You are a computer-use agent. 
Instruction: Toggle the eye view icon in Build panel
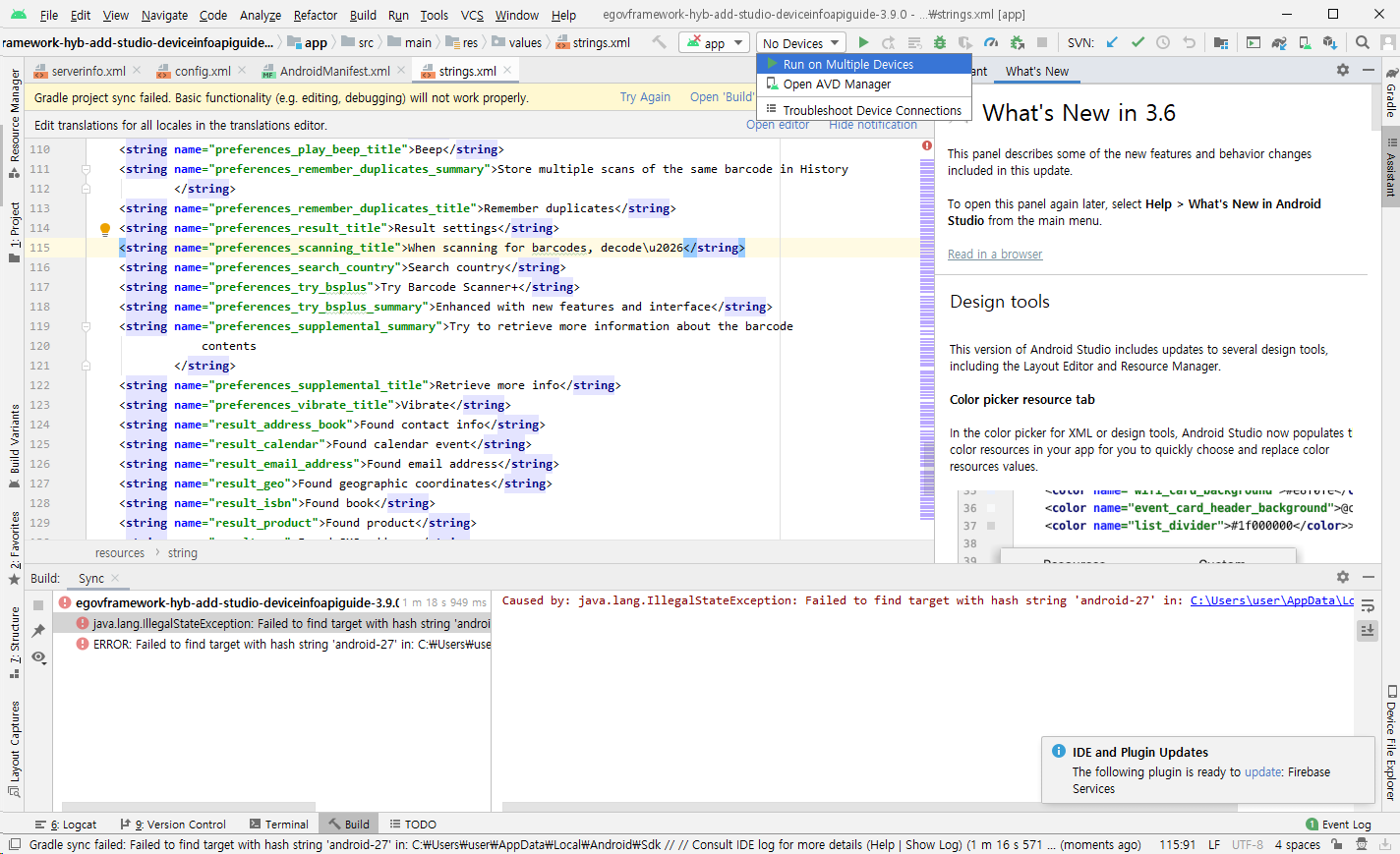(x=38, y=656)
